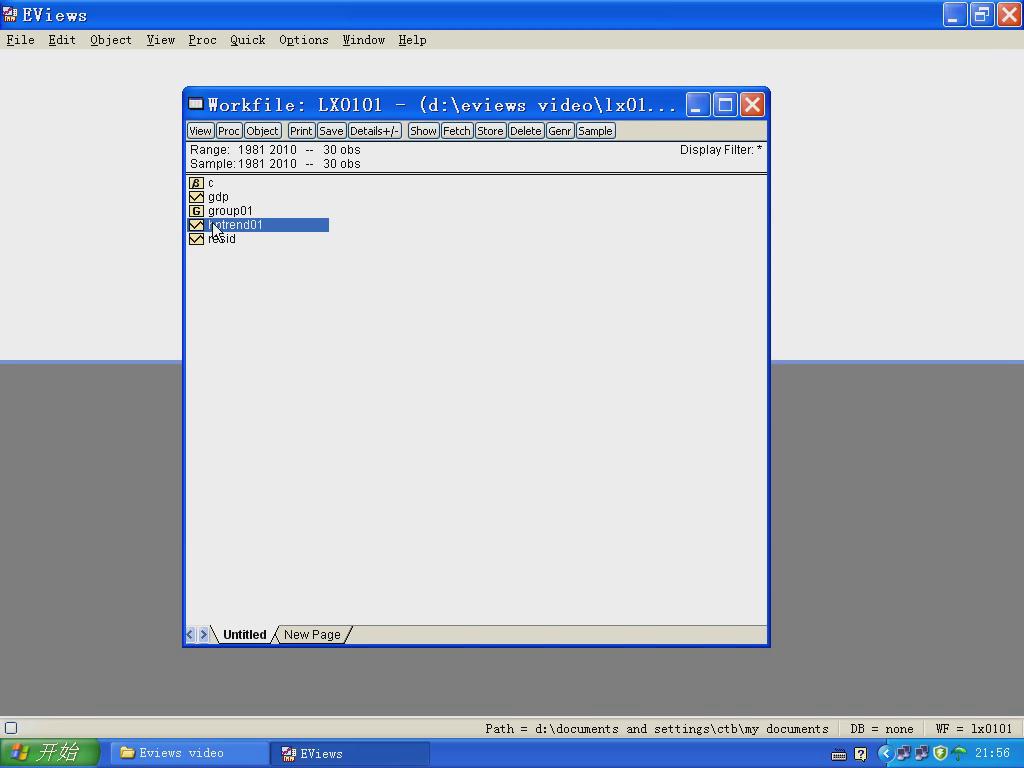Screen dimensions: 1024x768
Task: Open the Proc menu
Action: click(x=202, y=40)
